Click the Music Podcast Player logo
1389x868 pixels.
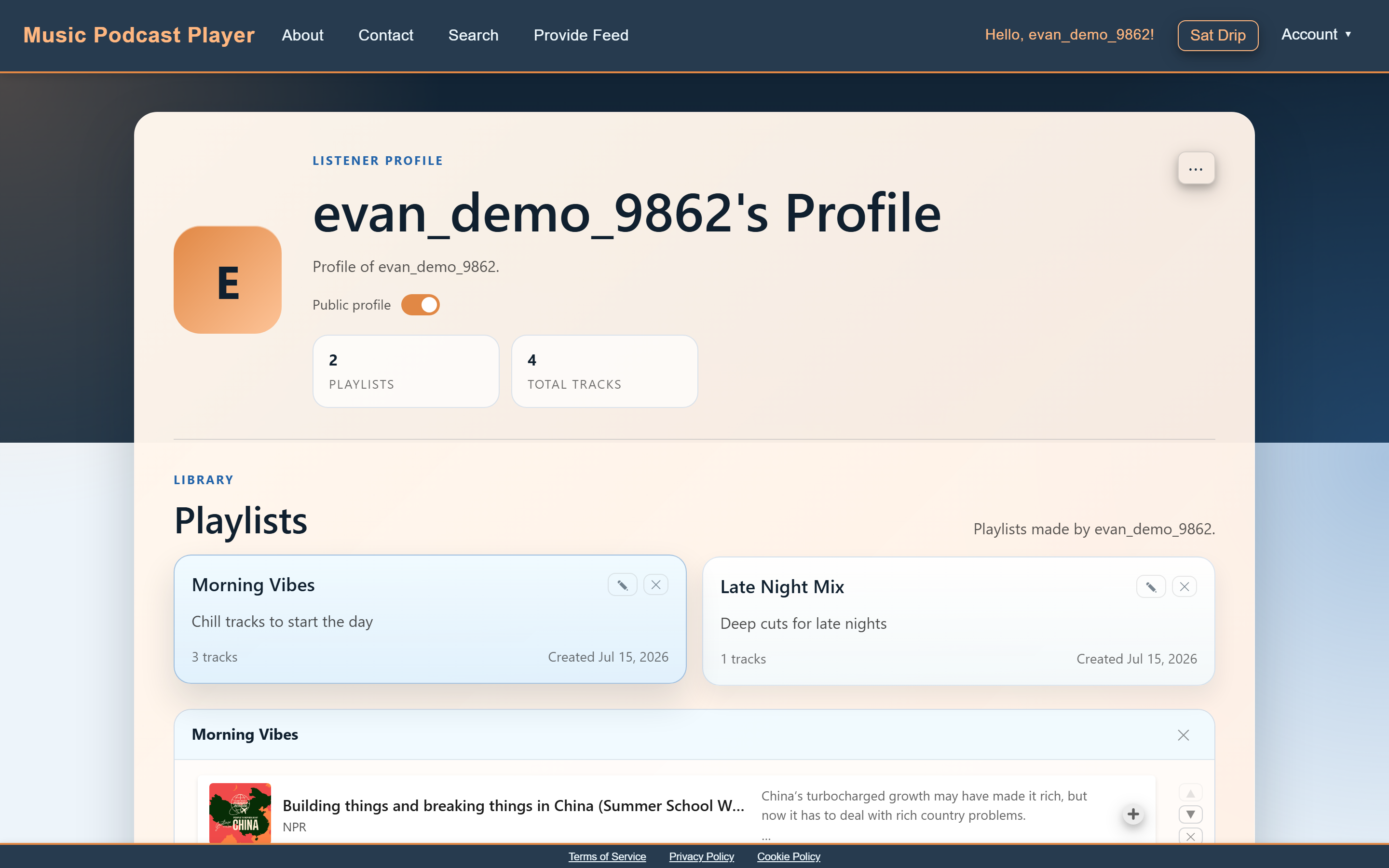coord(139,35)
